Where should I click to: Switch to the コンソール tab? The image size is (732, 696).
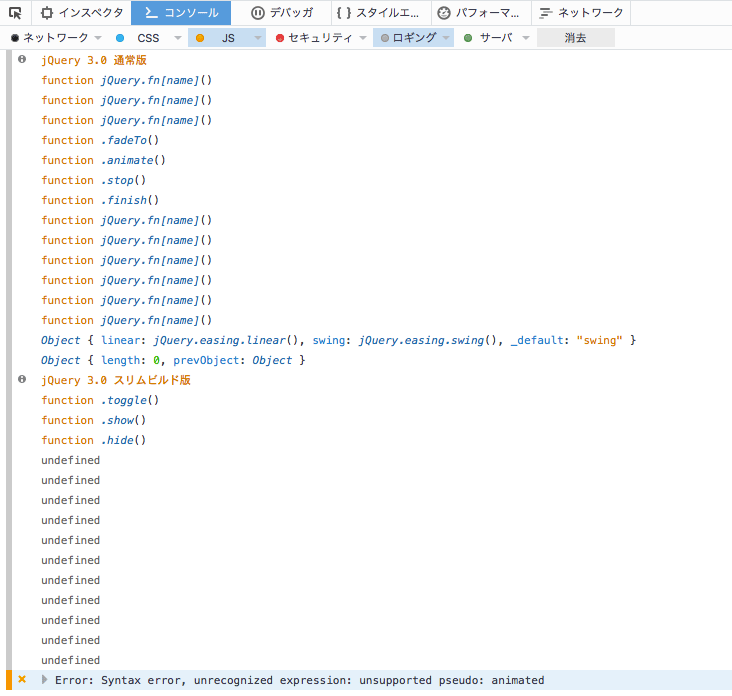[x=181, y=13]
